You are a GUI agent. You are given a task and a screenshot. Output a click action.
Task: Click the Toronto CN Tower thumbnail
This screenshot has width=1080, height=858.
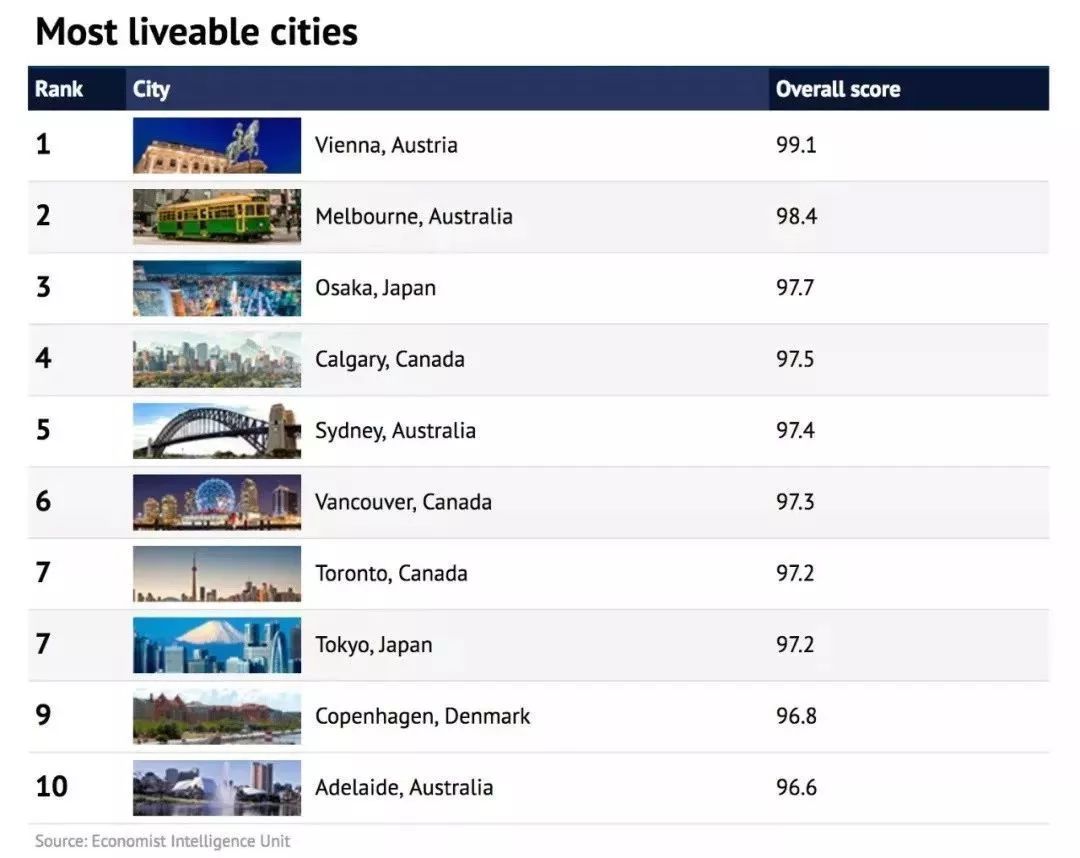pyautogui.click(x=217, y=573)
